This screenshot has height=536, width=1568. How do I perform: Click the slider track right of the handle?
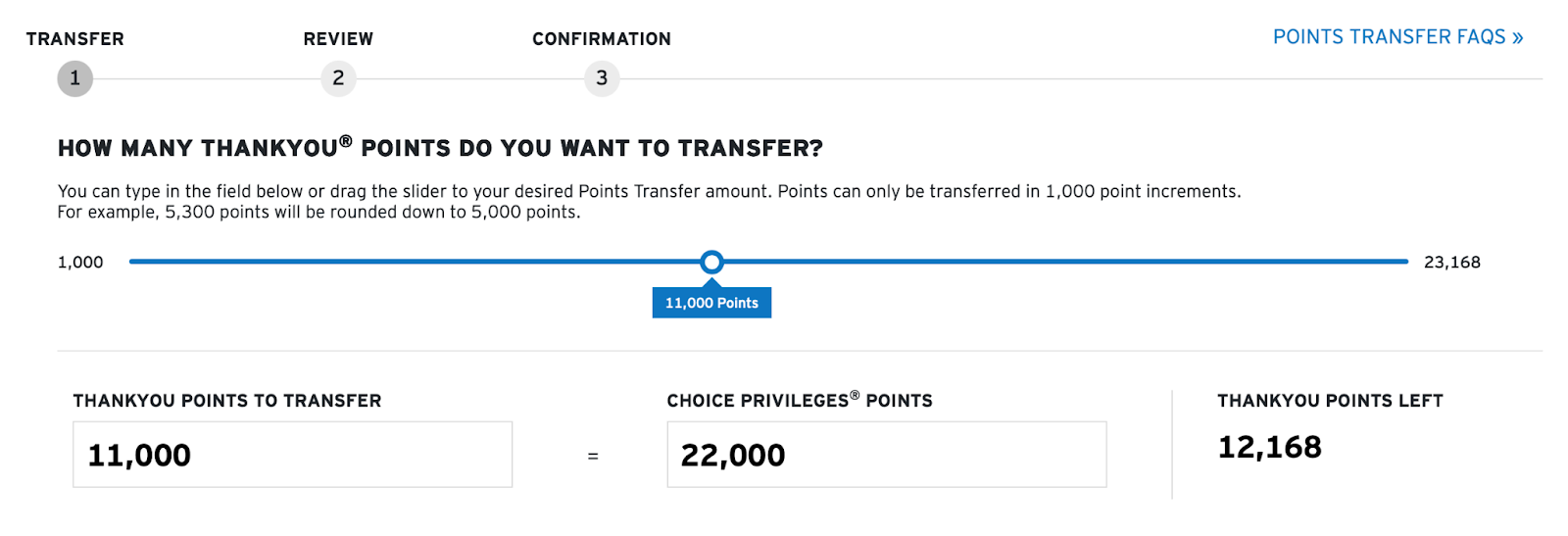(x=1058, y=262)
